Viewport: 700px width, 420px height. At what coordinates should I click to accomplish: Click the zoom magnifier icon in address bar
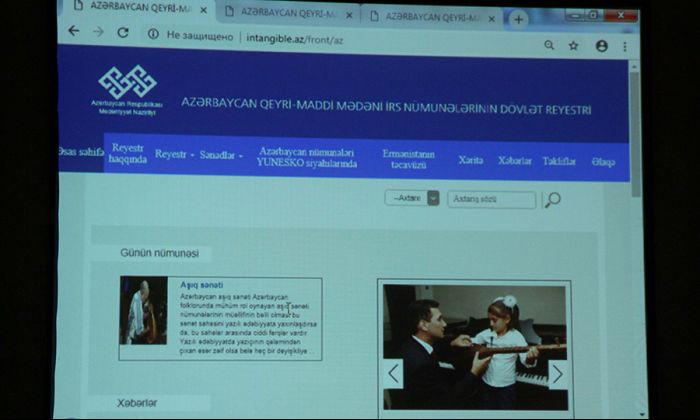click(x=549, y=45)
